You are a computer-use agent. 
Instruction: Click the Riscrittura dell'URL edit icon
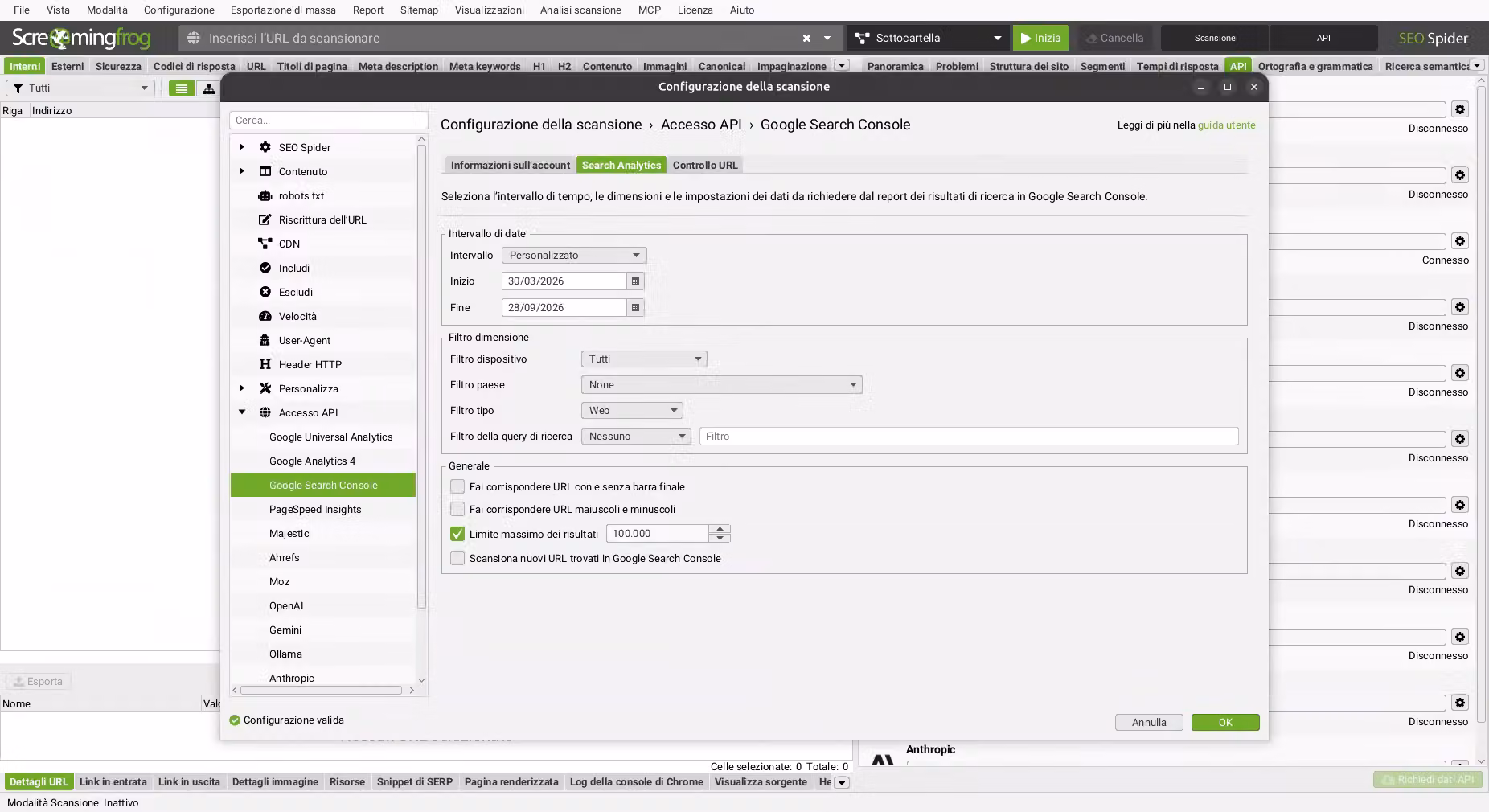click(x=265, y=219)
